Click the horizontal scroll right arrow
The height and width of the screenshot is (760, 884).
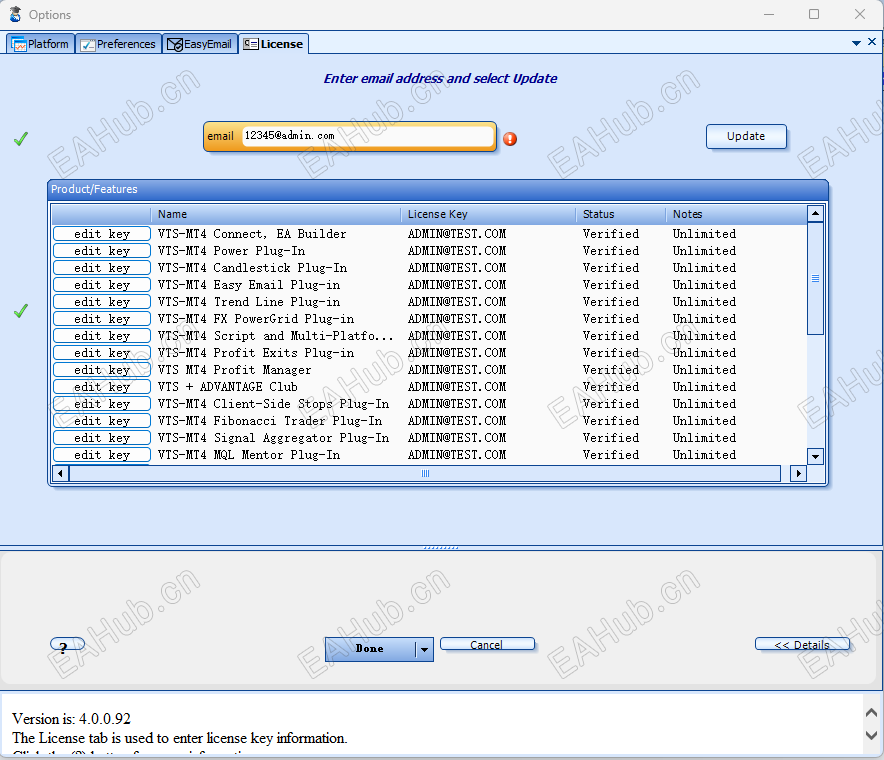click(x=798, y=474)
